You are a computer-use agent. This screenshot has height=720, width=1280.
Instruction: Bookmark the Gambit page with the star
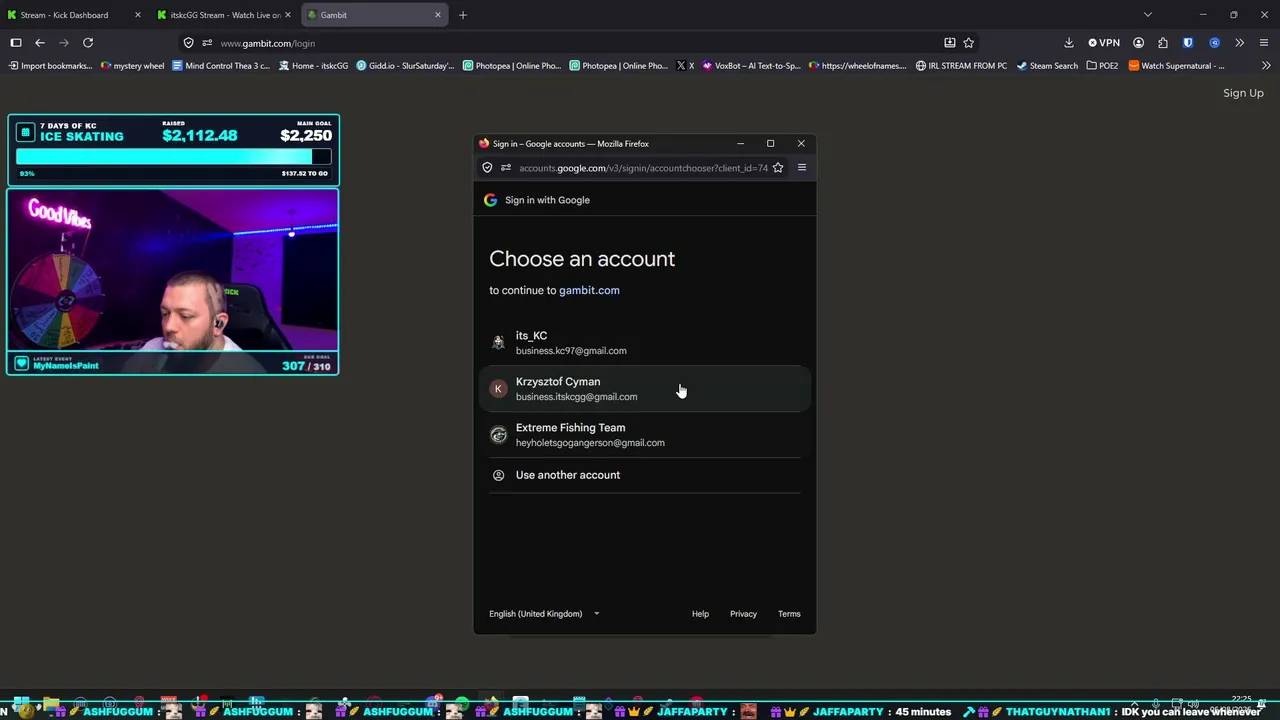pos(968,43)
